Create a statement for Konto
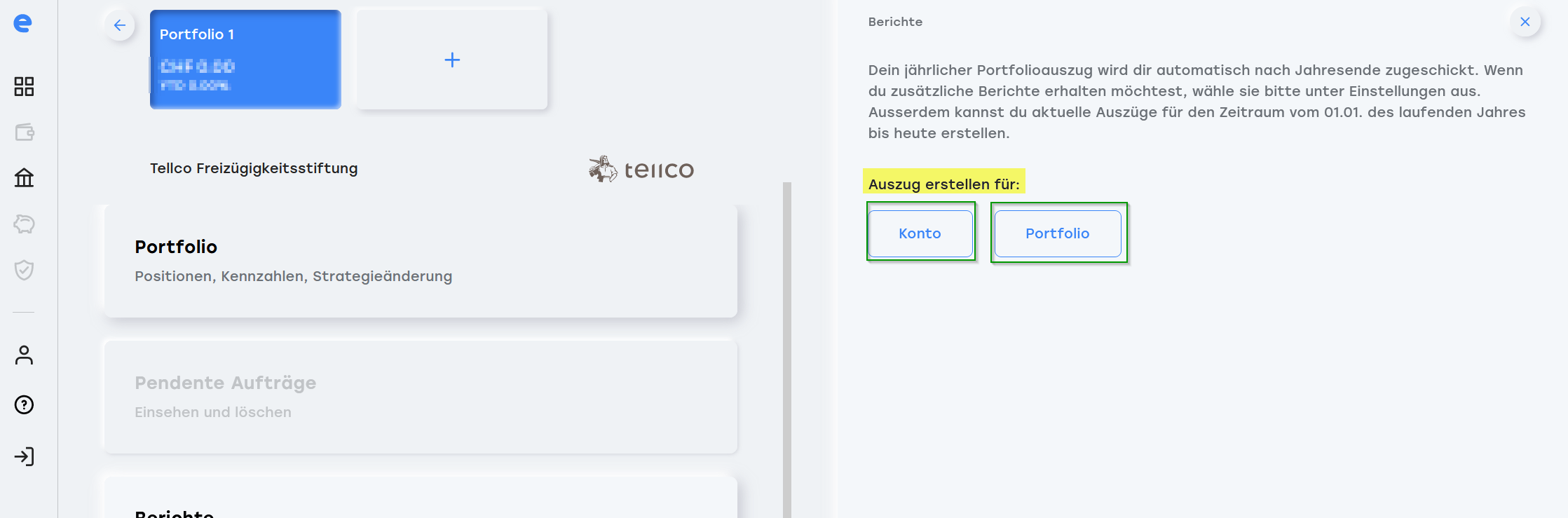The height and width of the screenshot is (518, 1568). coord(920,233)
